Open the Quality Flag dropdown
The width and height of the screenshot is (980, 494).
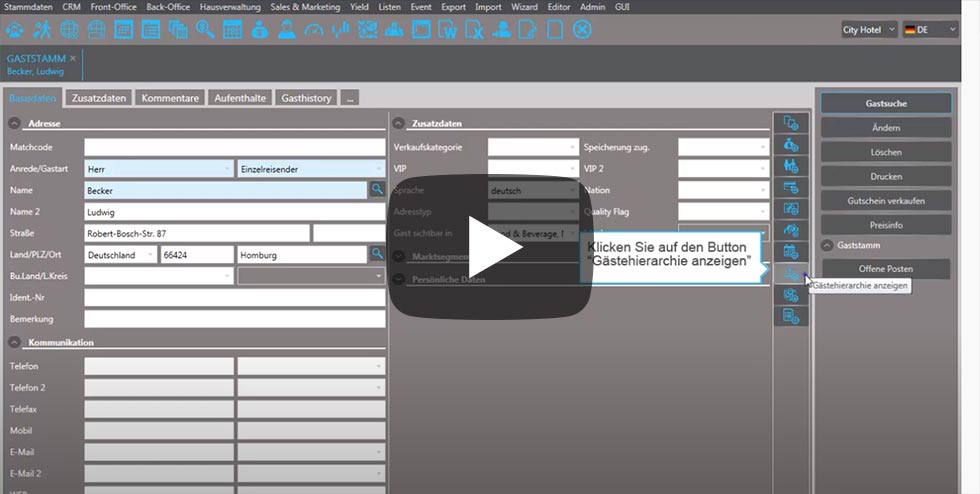723,211
